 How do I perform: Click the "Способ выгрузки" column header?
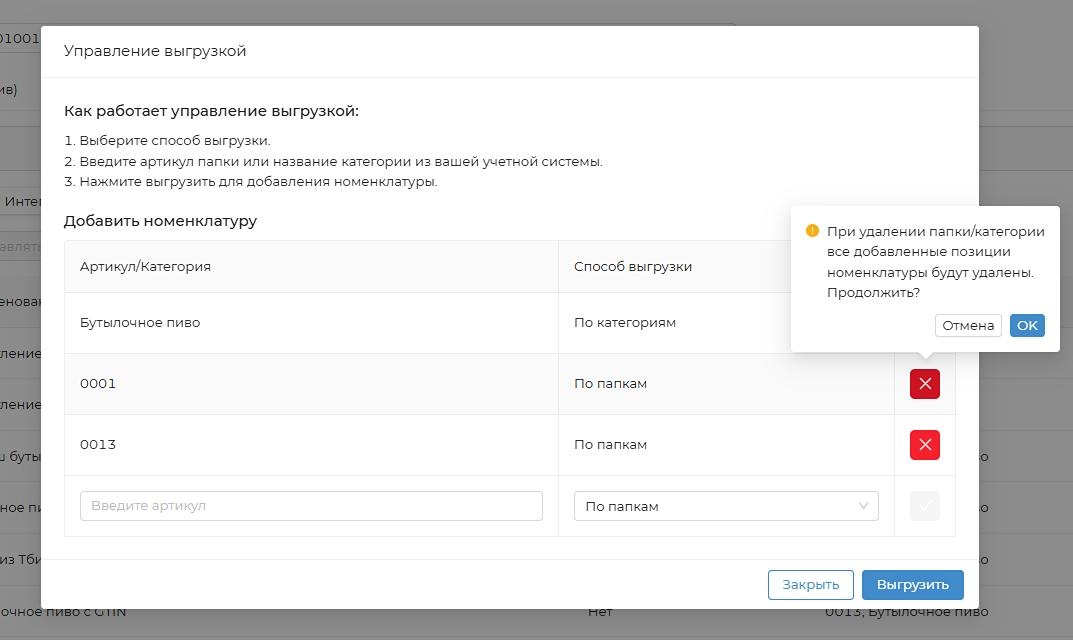coord(633,267)
